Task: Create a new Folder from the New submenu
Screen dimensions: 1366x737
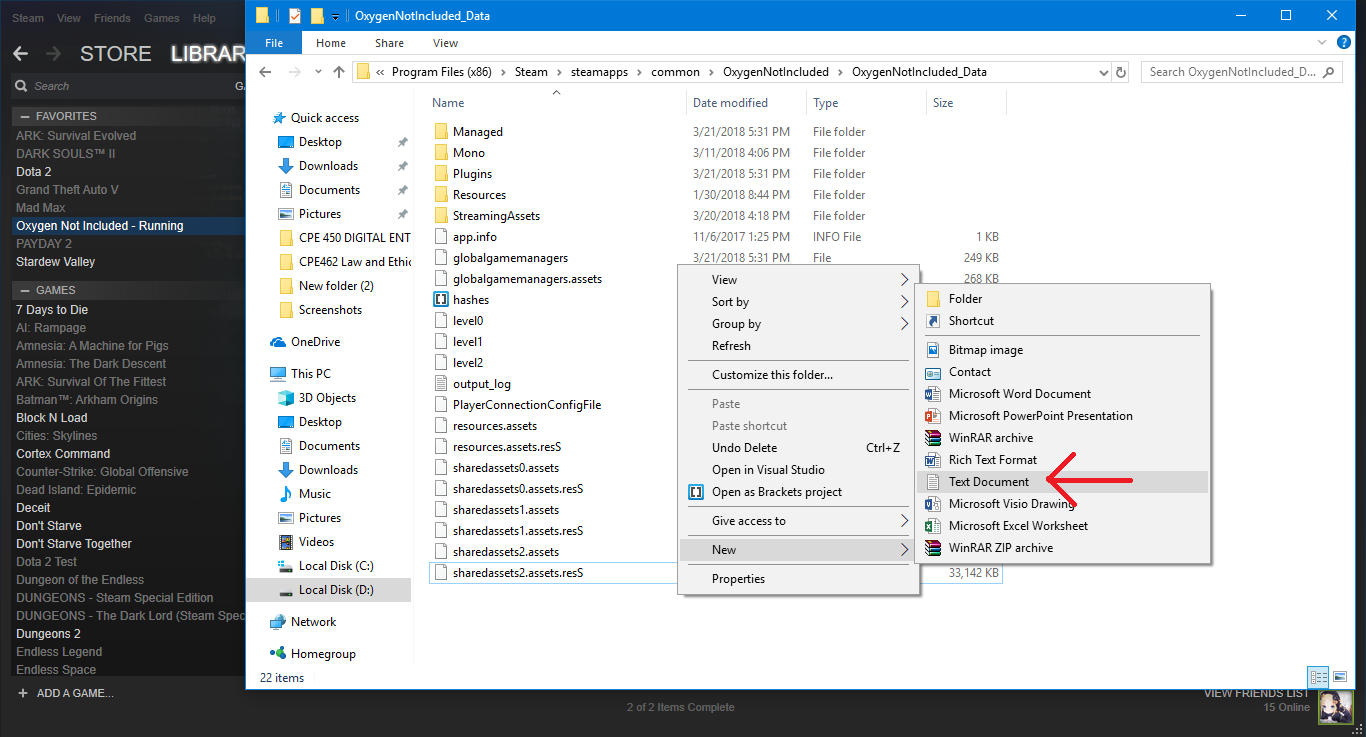Action: [1062, 299]
